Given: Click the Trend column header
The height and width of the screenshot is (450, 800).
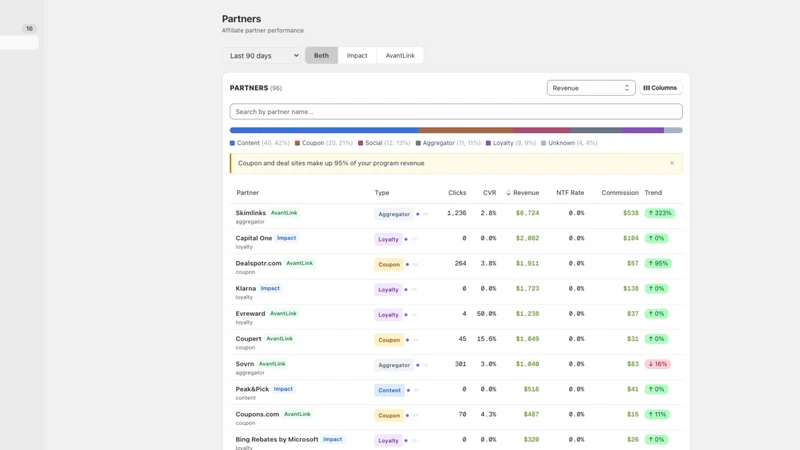Looking at the screenshot, I should [653, 193].
